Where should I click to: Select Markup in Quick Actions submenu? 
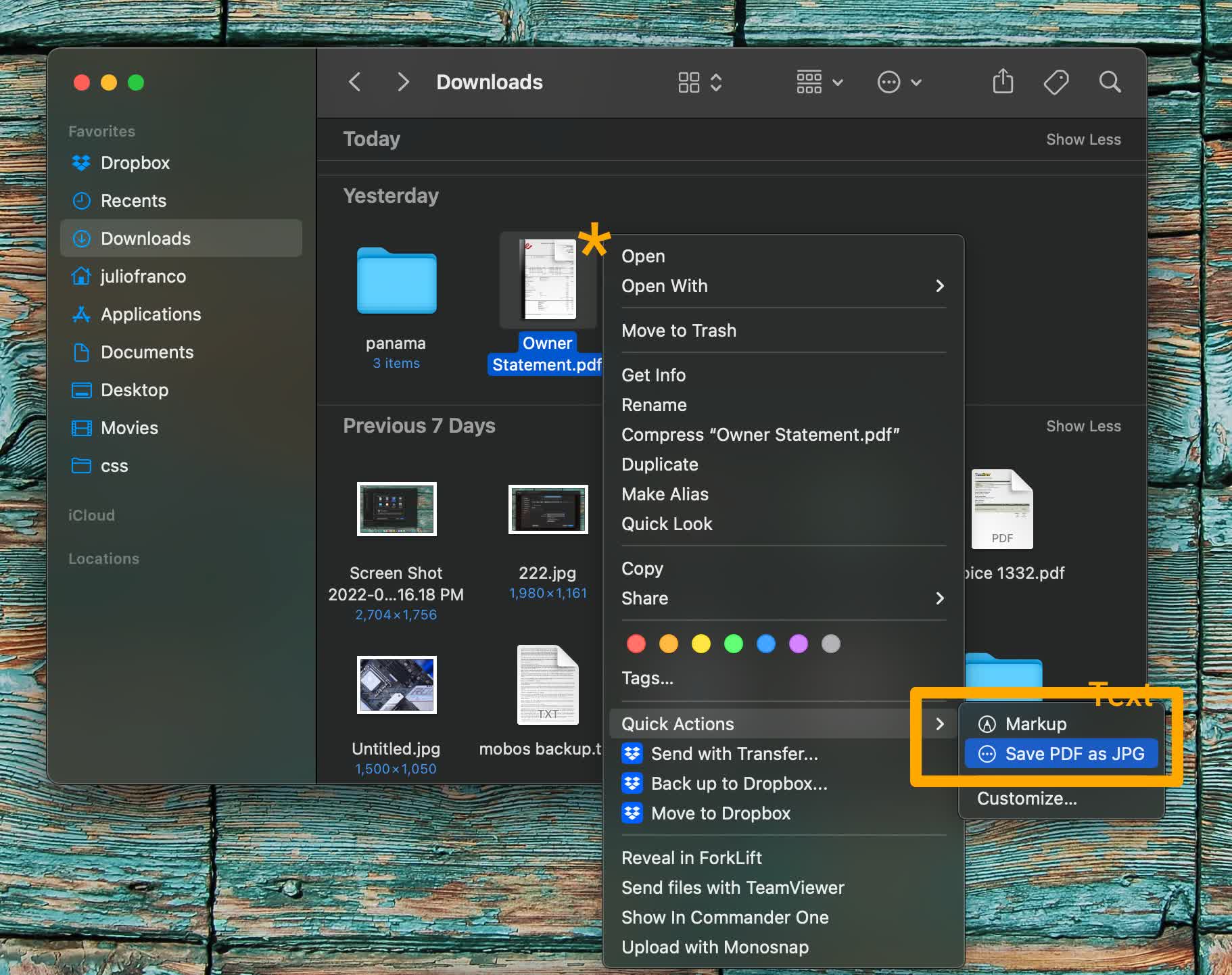coord(1035,724)
